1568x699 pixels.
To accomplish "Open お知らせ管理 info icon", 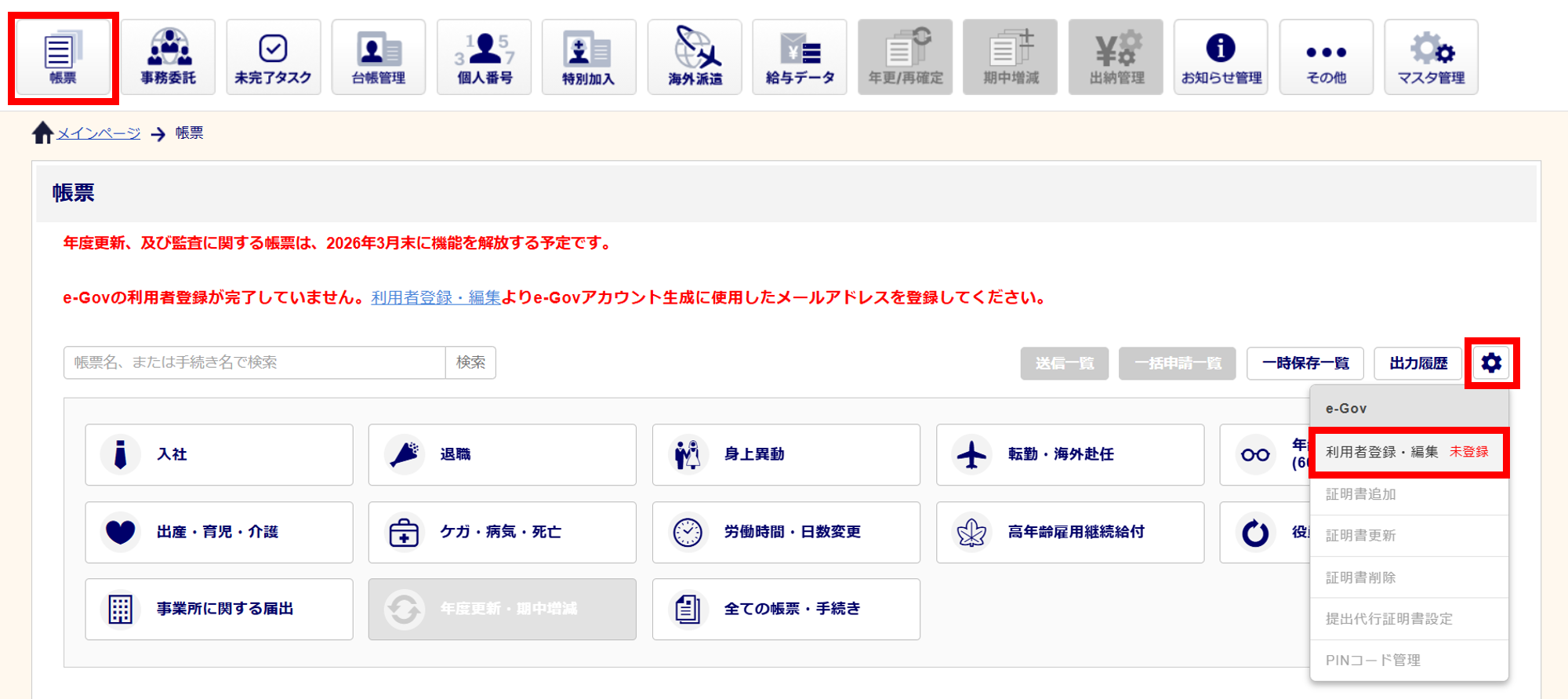I will [x=1221, y=57].
